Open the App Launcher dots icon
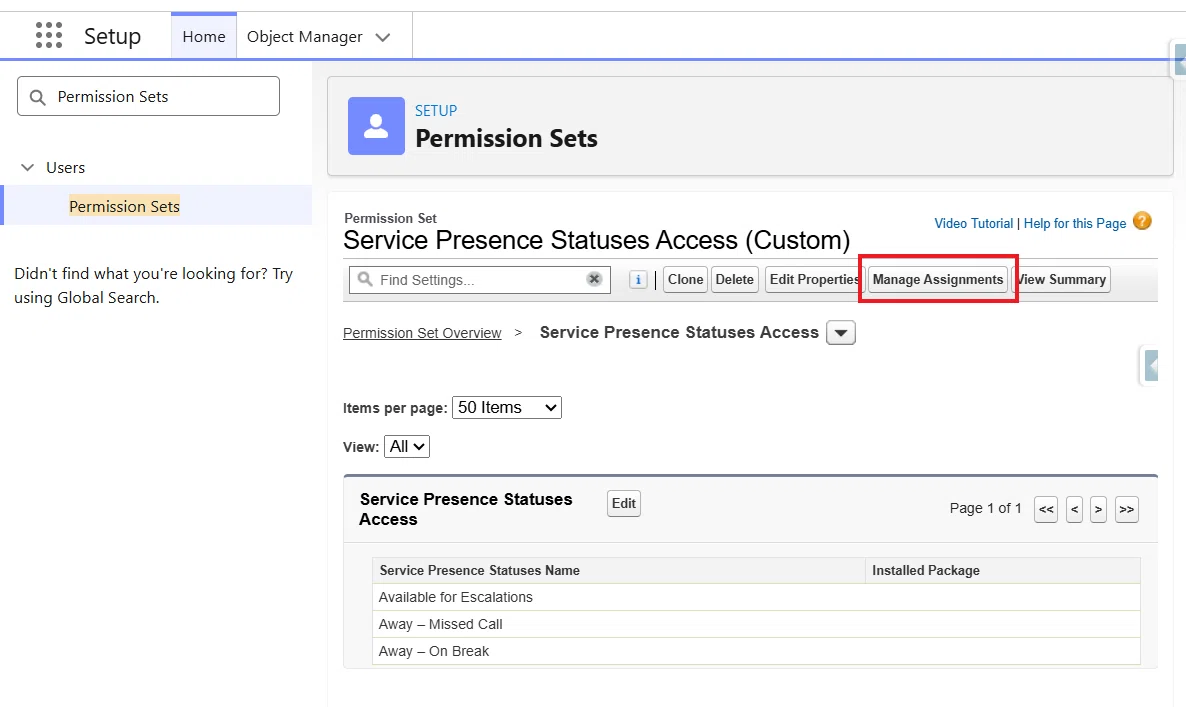 (49, 36)
